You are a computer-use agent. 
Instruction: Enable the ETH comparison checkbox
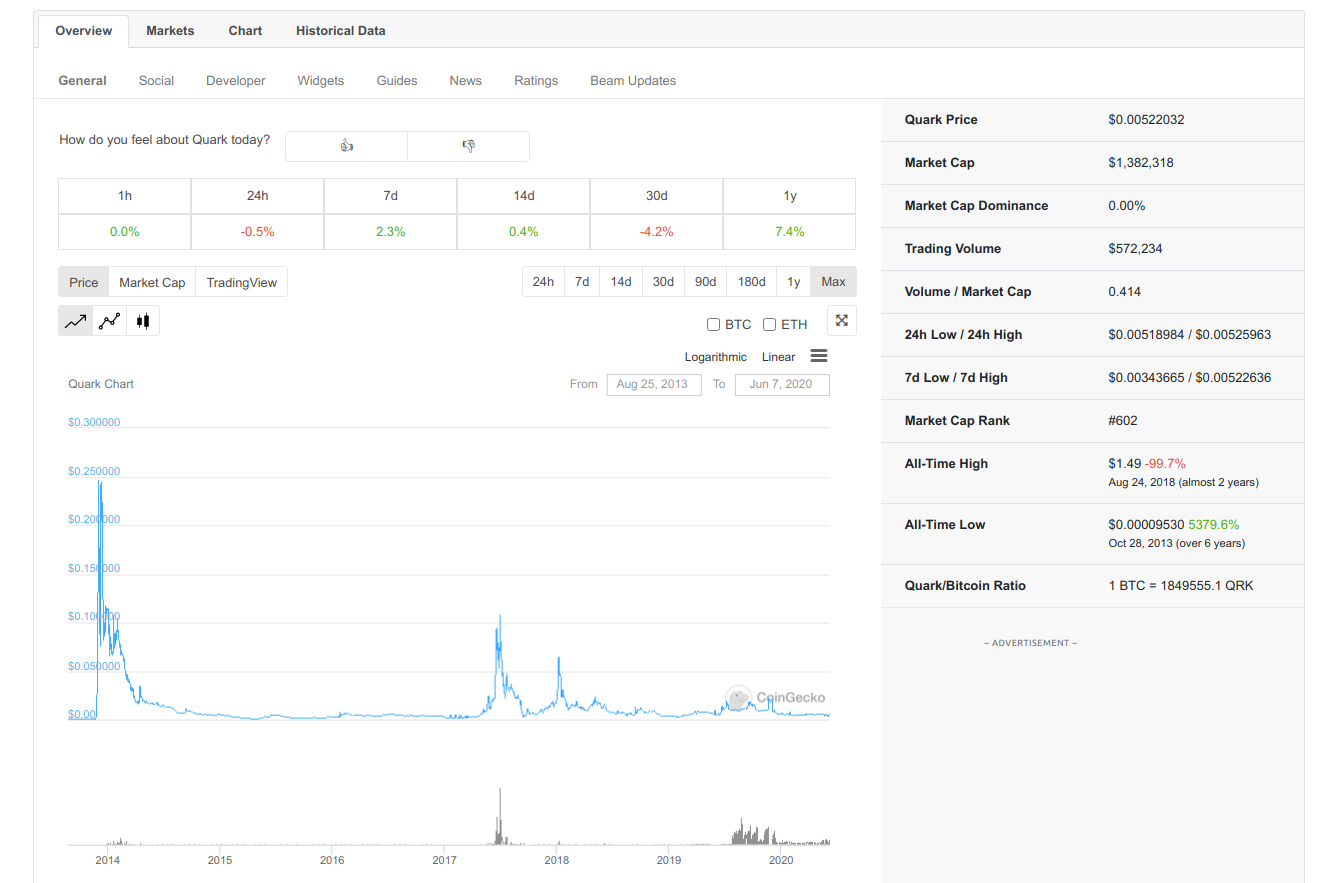click(769, 324)
